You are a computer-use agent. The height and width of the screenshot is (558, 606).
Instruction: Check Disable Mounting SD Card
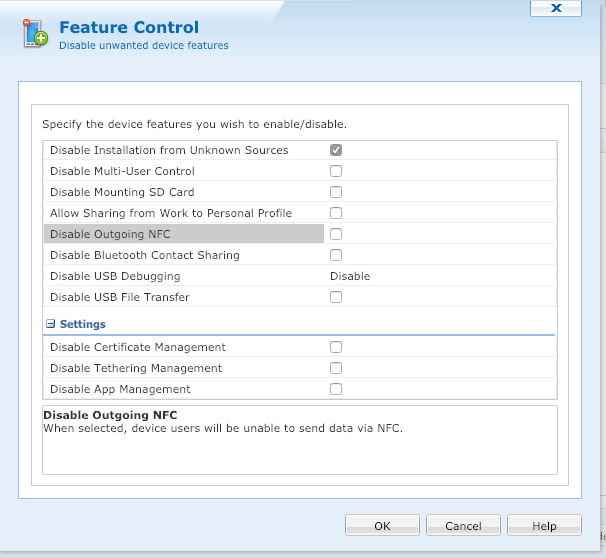coord(336,192)
